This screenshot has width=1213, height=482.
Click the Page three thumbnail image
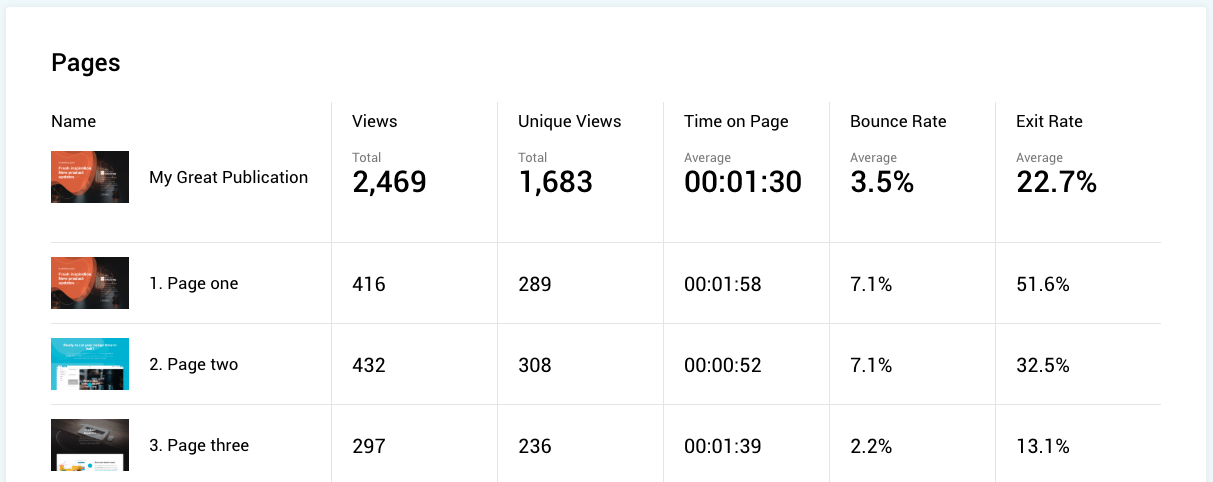[x=90, y=445]
